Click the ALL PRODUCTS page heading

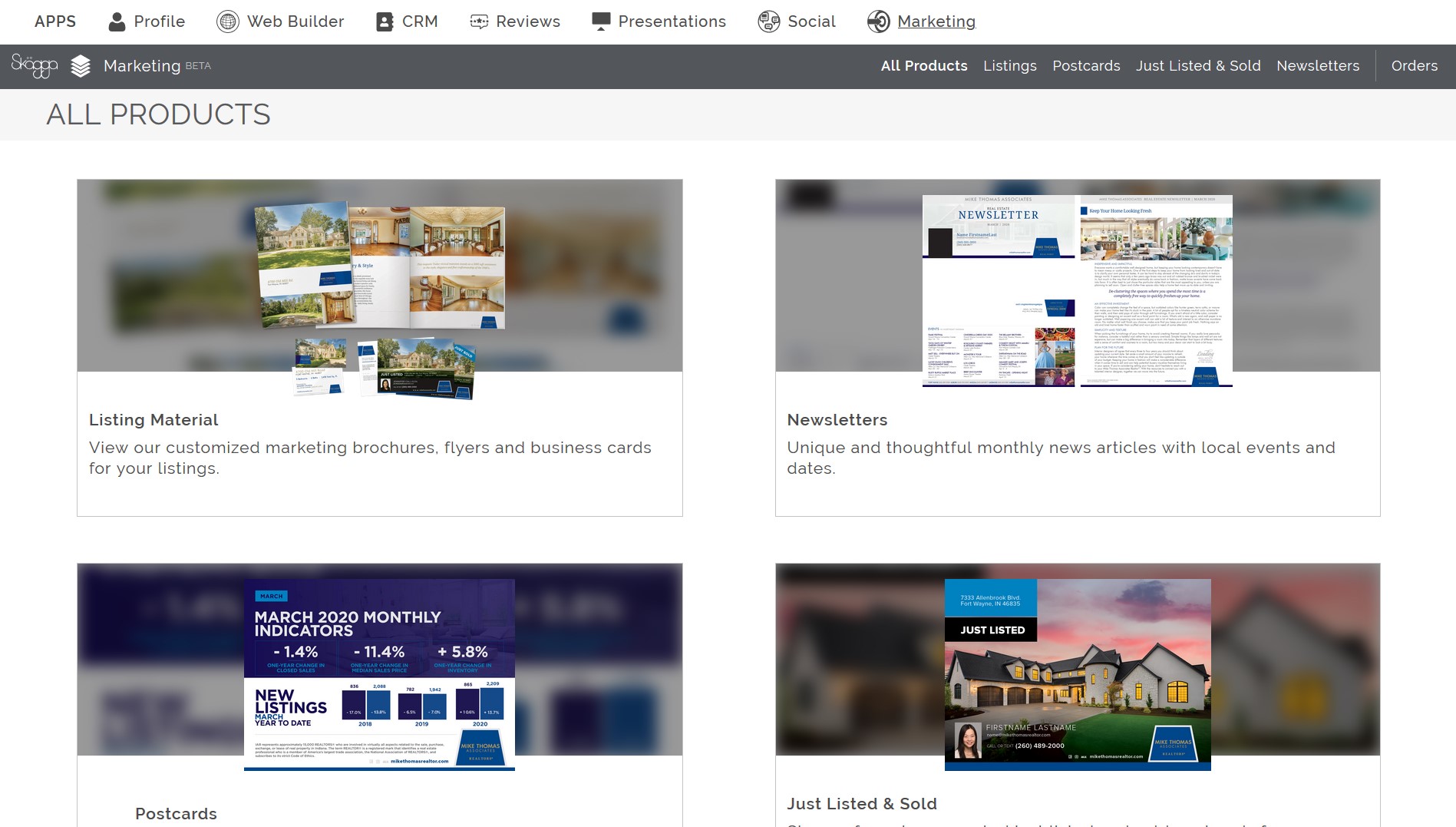click(158, 114)
